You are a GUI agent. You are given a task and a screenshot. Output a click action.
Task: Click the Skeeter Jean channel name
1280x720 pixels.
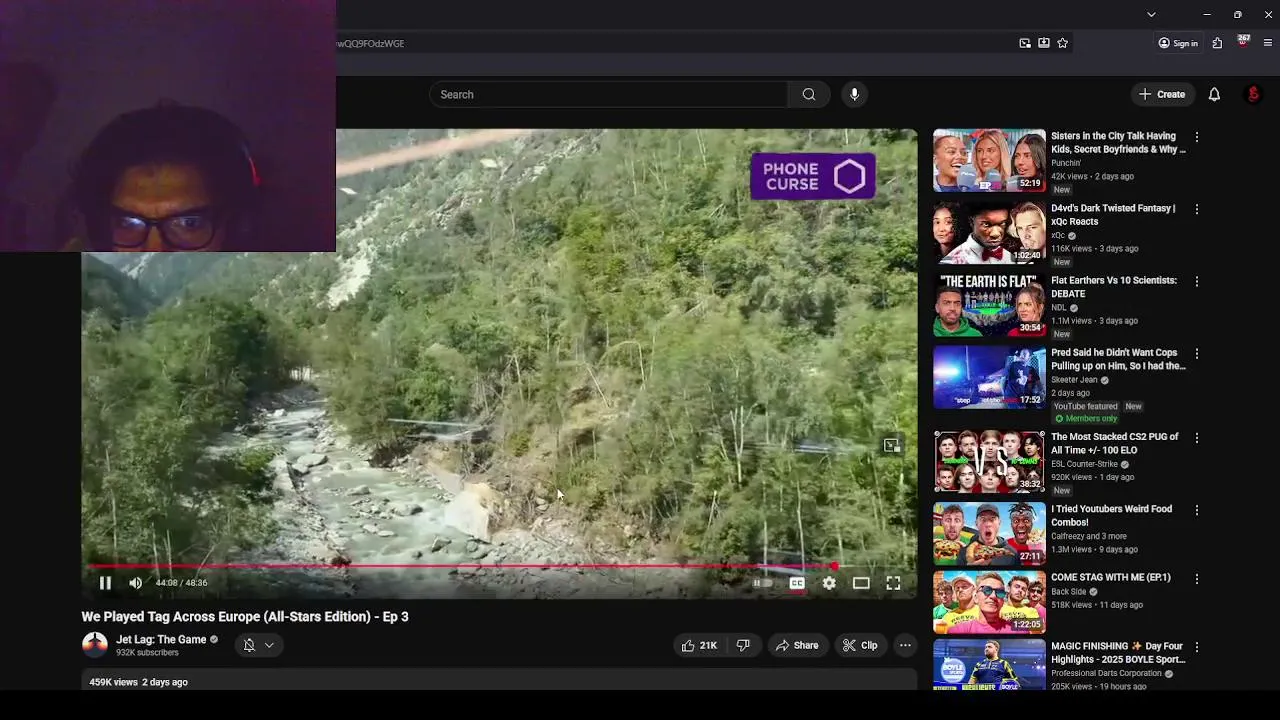(x=1074, y=380)
